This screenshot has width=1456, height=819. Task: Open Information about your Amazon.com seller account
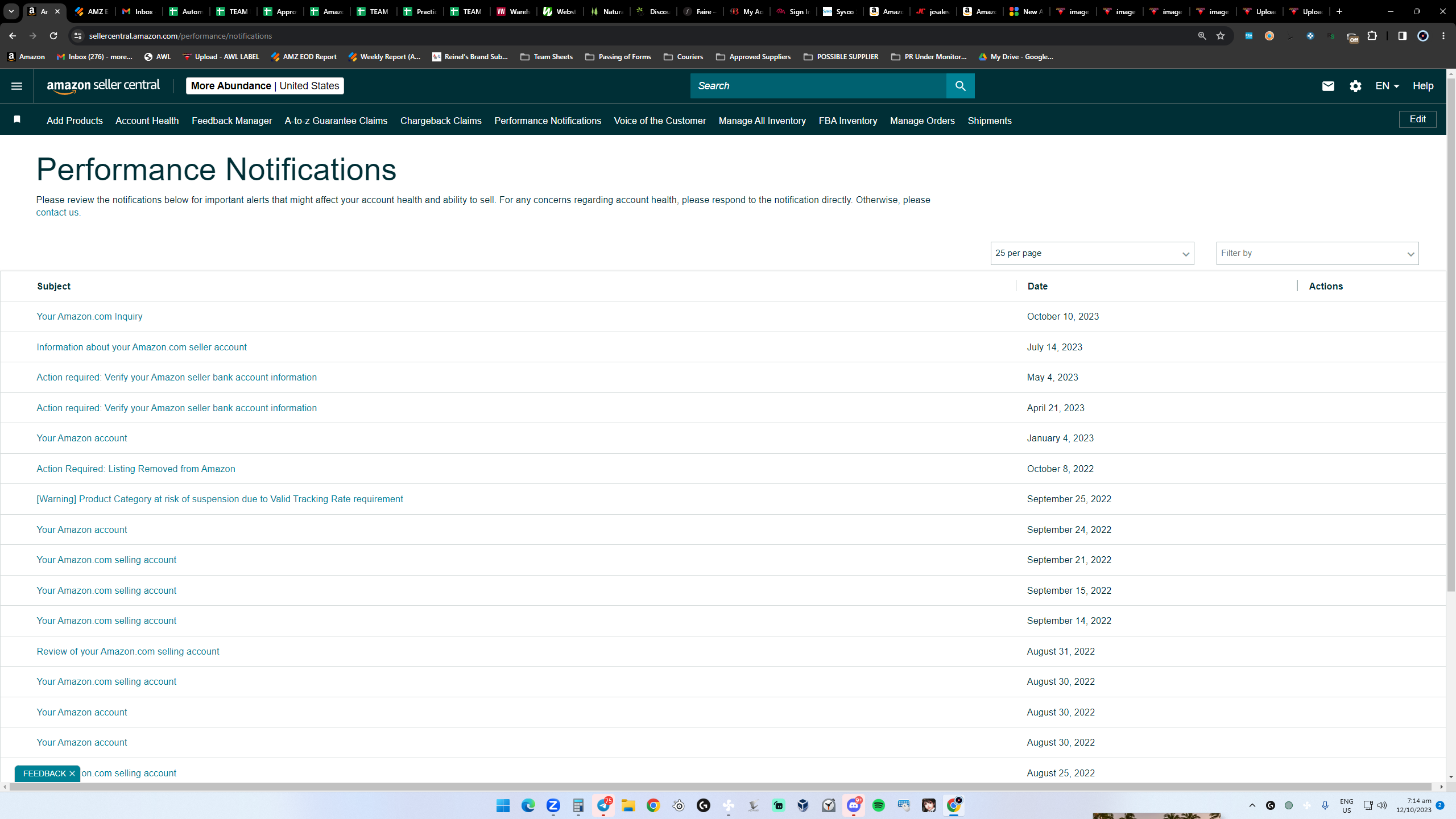[142, 348]
